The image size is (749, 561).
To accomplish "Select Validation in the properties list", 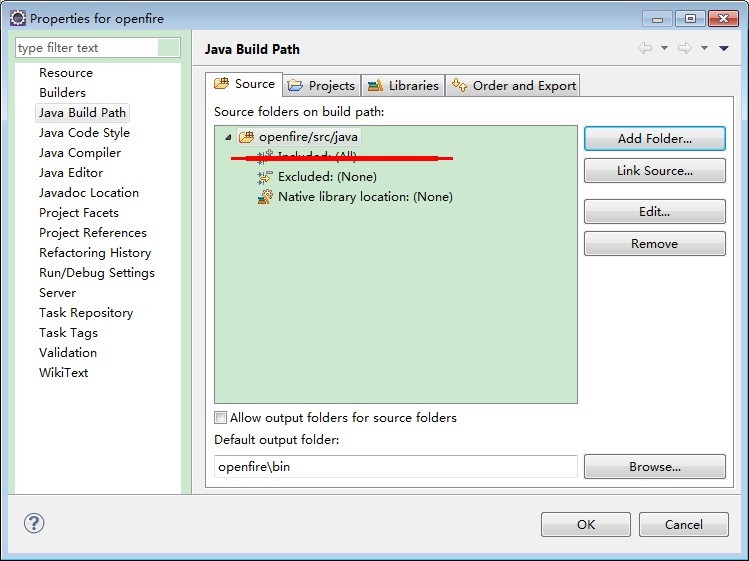I will [68, 353].
